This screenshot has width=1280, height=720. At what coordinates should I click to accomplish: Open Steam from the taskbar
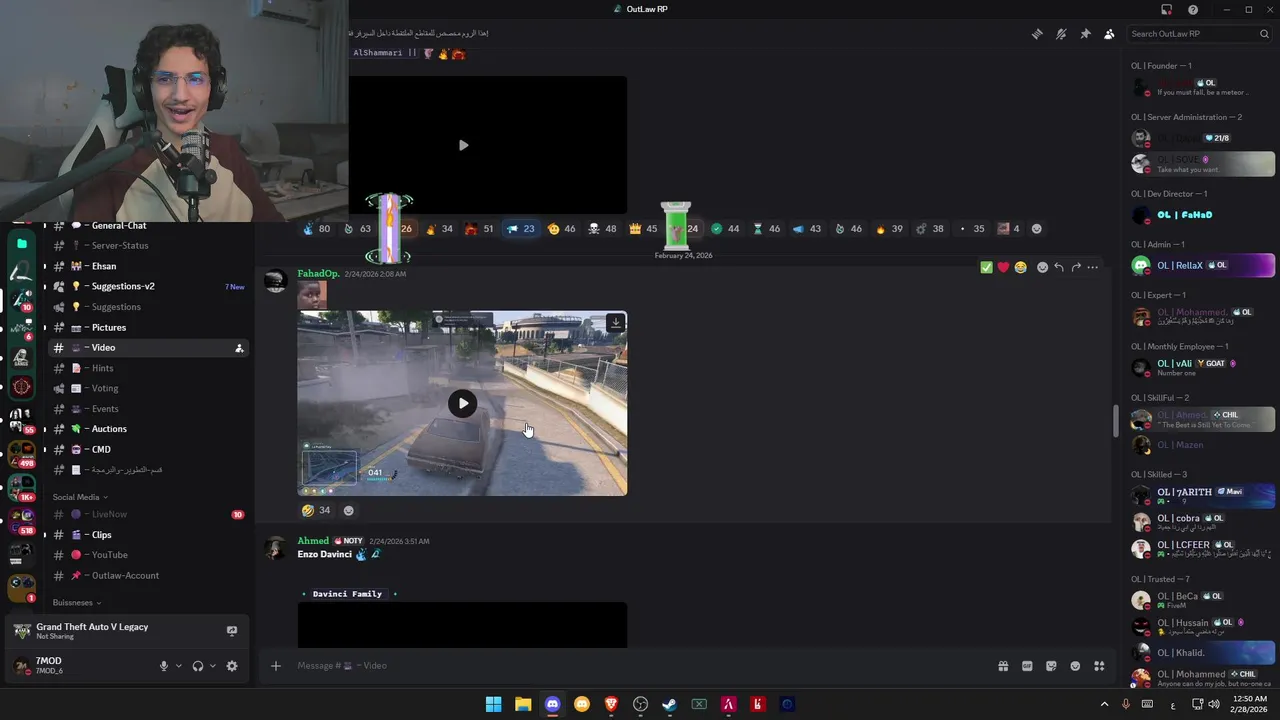coord(670,704)
